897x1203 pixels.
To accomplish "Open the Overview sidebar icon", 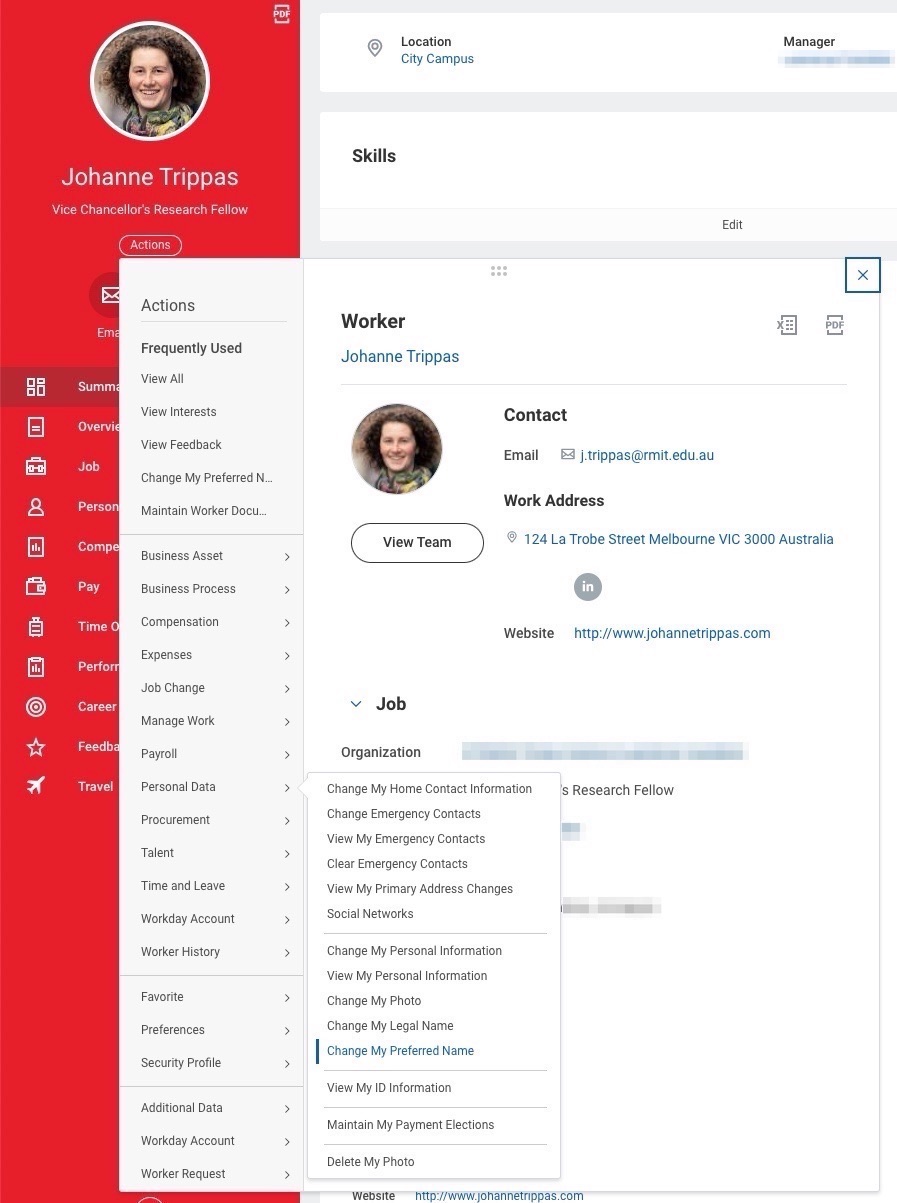I will click(36, 427).
